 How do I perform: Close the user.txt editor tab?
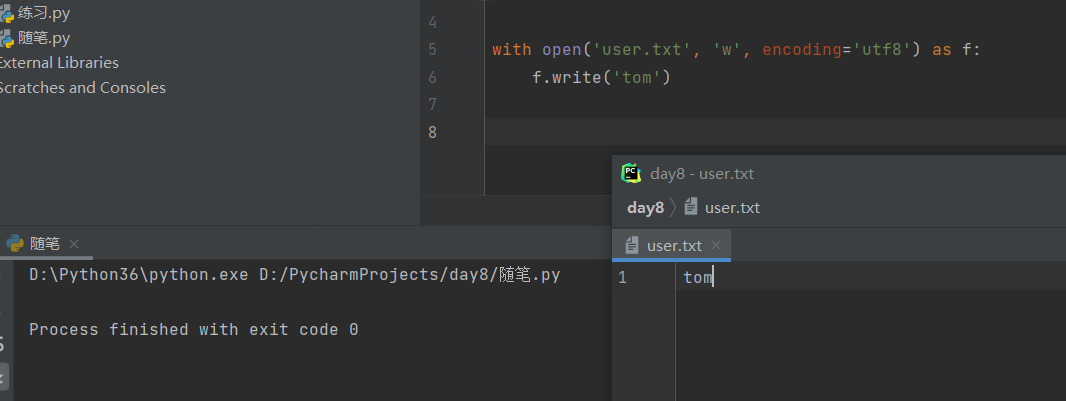click(x=718, y=245)
